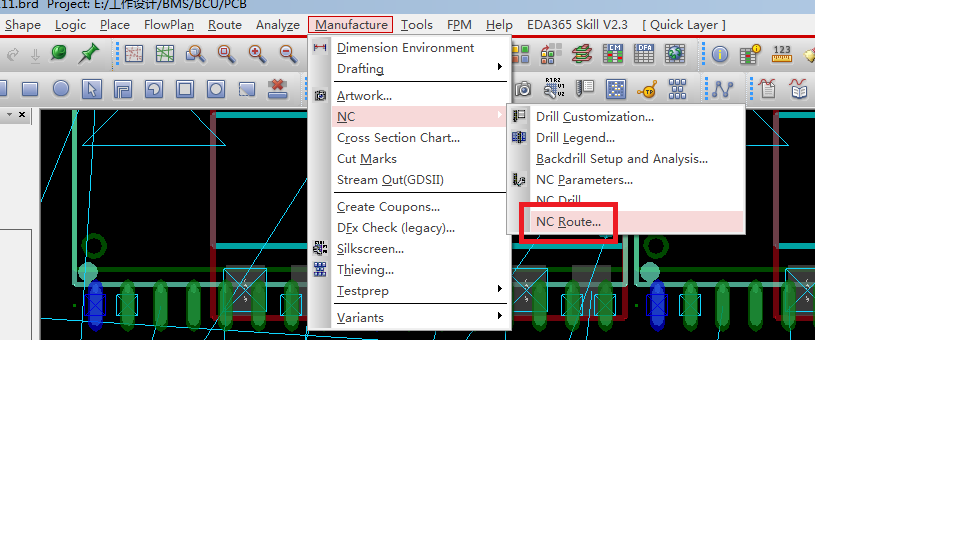Click the TP testpoint icon
The height and width of the screenshot is (540, 960).
(647, 90)
